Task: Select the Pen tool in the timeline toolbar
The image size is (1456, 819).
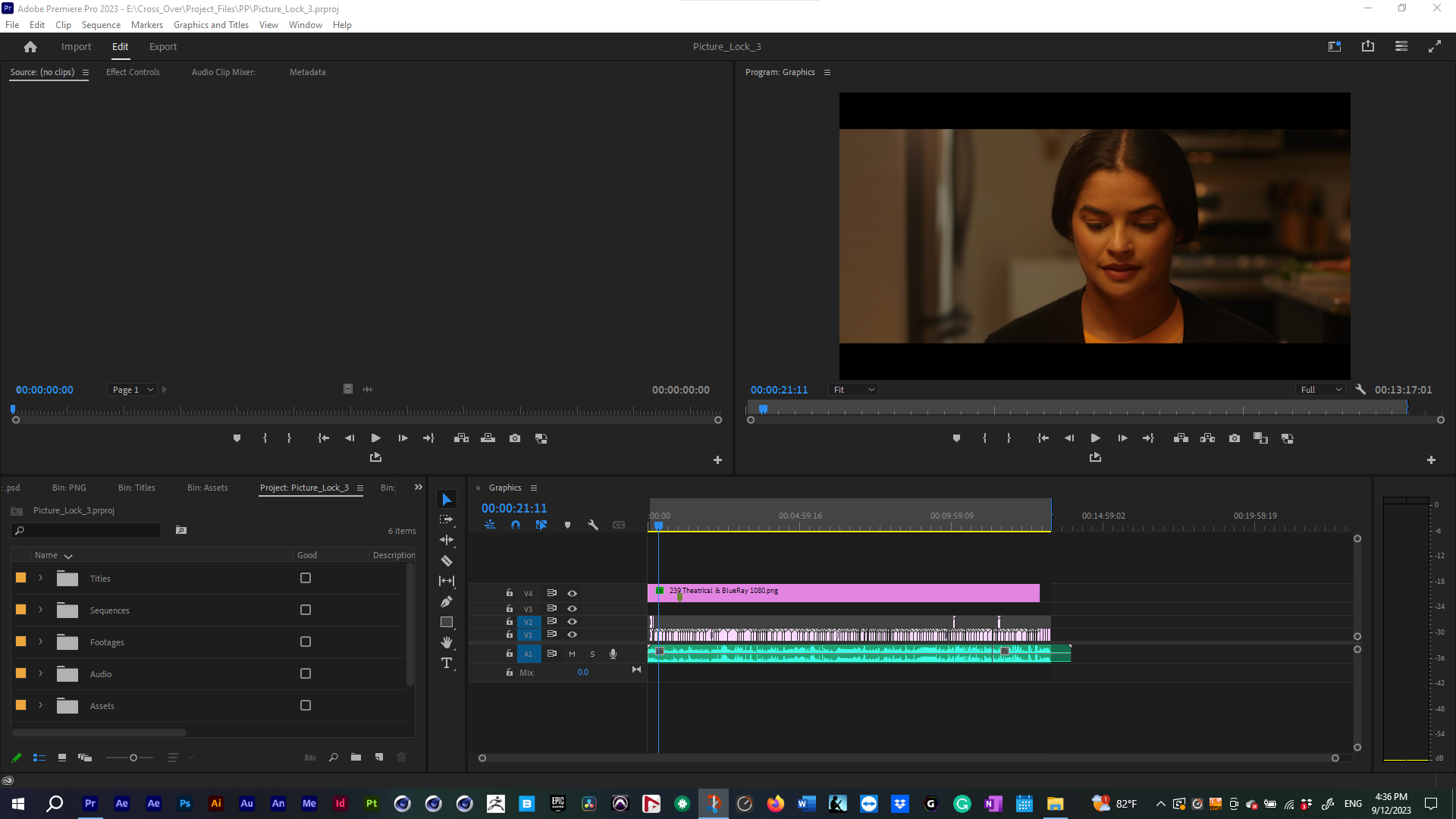Action: [x=447, y=601]
